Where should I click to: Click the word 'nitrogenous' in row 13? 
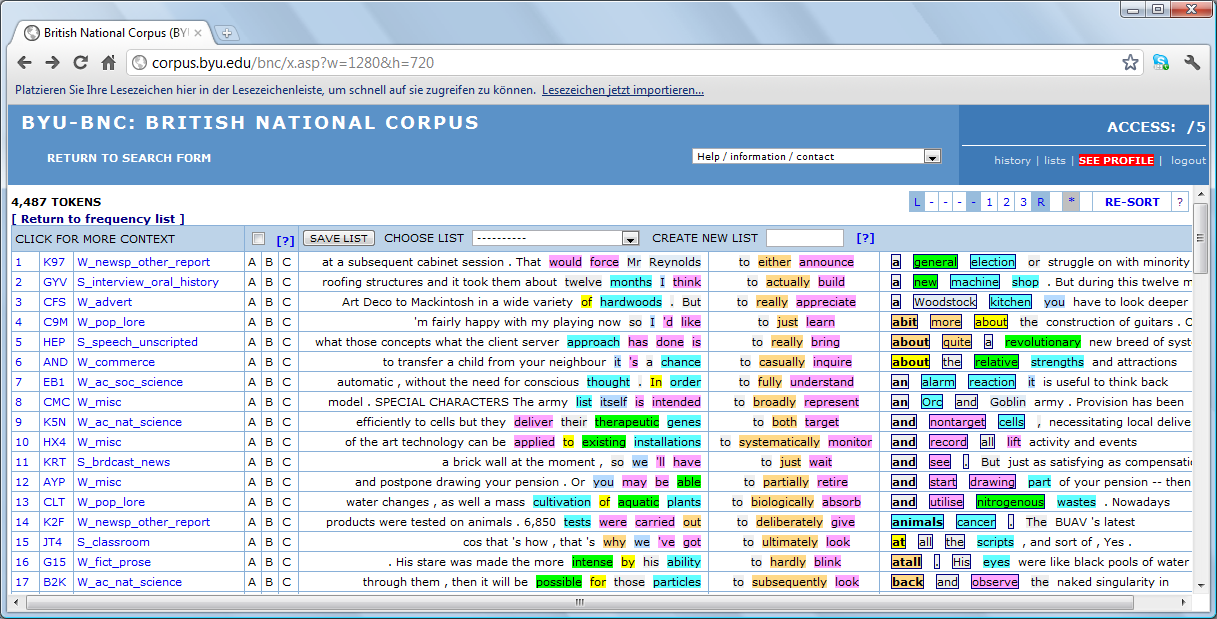[x=1011, y=502]
